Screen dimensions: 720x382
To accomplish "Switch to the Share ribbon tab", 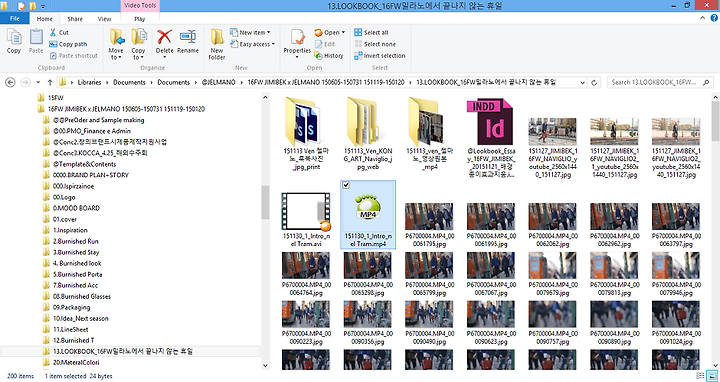I will click(x=75, y=19).
